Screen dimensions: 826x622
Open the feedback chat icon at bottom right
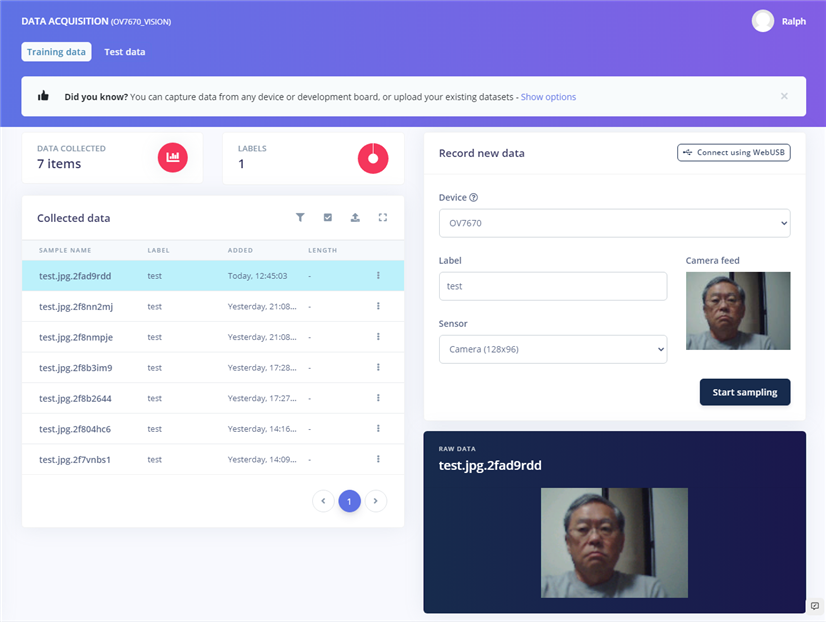click(815, 606)
